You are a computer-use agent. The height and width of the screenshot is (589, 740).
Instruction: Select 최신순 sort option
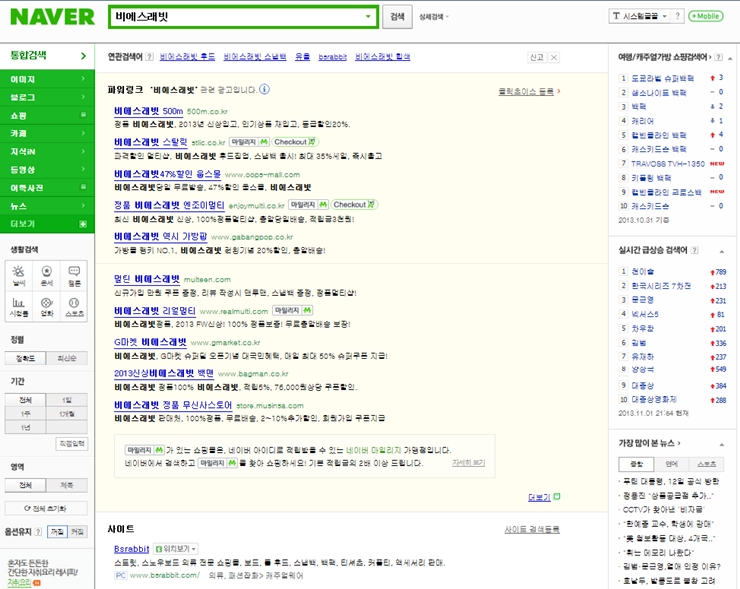[x=67, y=359]
